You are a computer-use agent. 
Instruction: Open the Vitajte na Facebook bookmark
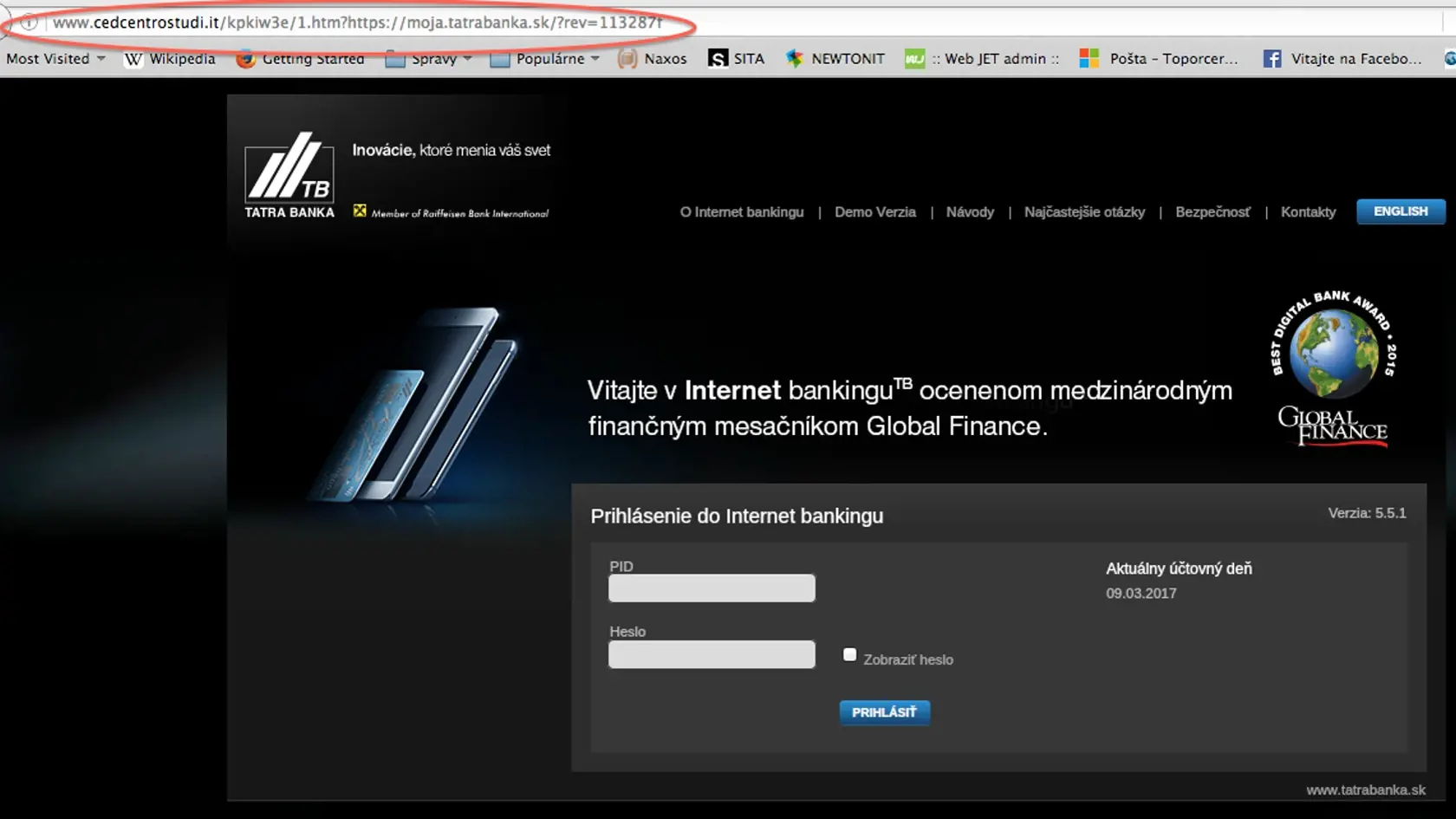[x=1342, y=58]
